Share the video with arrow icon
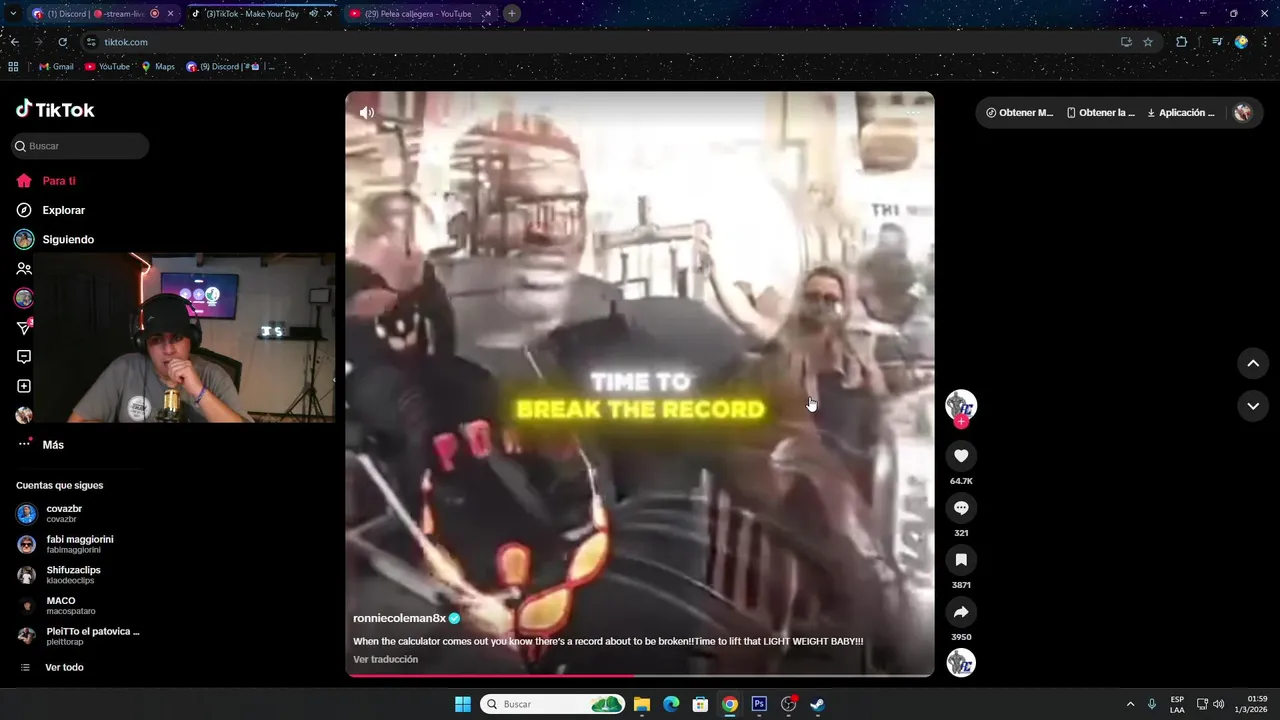Image resolution: width=1280 pixels, height=720 pixels. pos(961,612)
